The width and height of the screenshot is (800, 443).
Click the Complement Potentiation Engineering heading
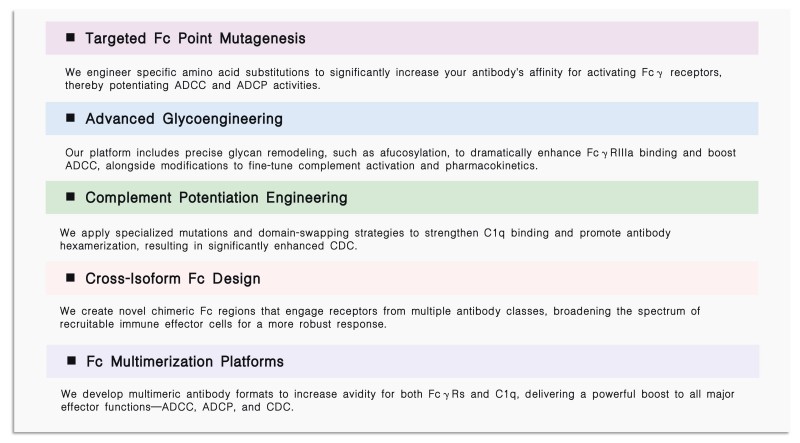216,198
